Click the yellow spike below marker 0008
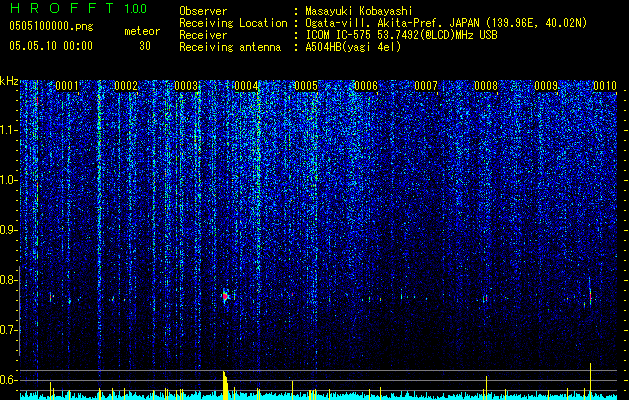Viewport: 629px width, 400px height. [x=486, y=388]
